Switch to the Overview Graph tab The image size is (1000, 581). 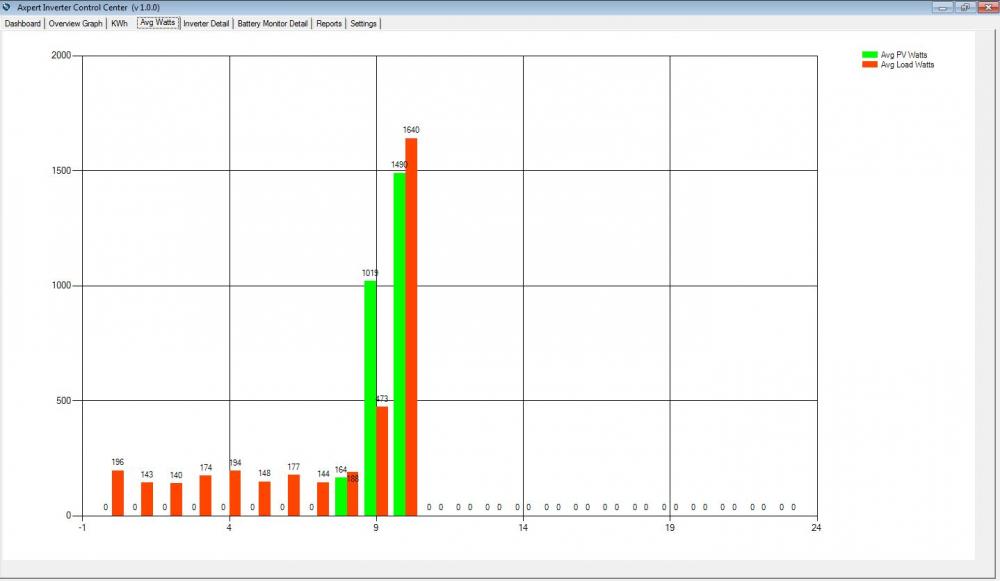[75, 24]
